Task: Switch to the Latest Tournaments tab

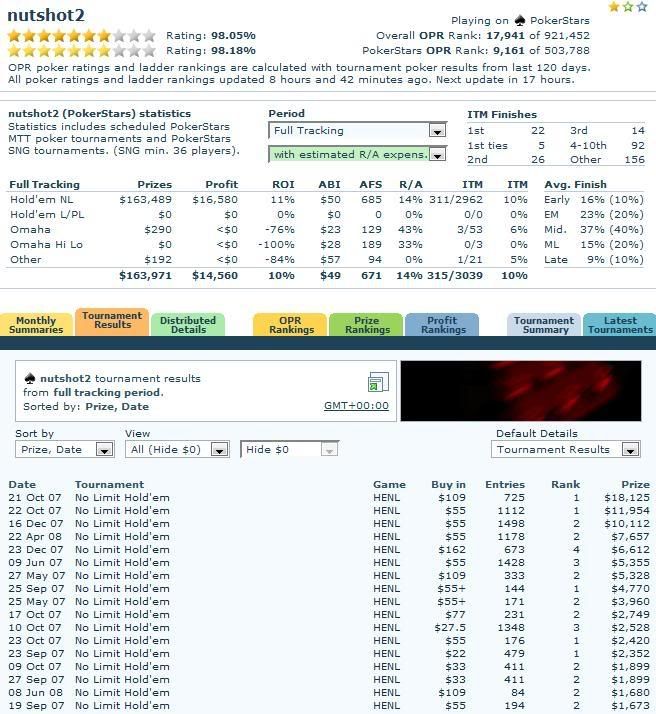Action: pos(620,325)
